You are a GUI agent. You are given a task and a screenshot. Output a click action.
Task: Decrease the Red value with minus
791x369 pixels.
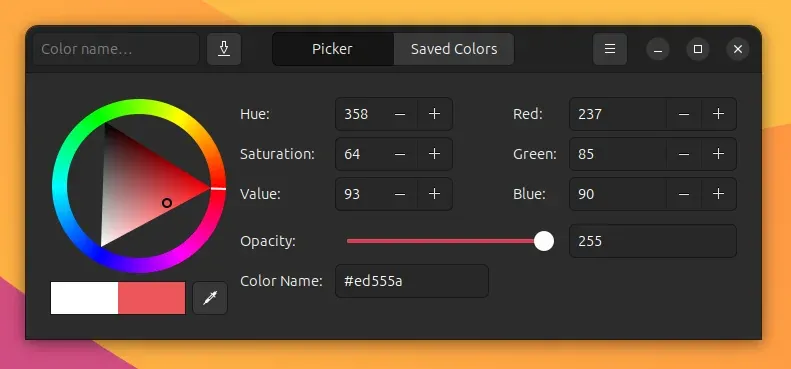[x=684, y=114]
